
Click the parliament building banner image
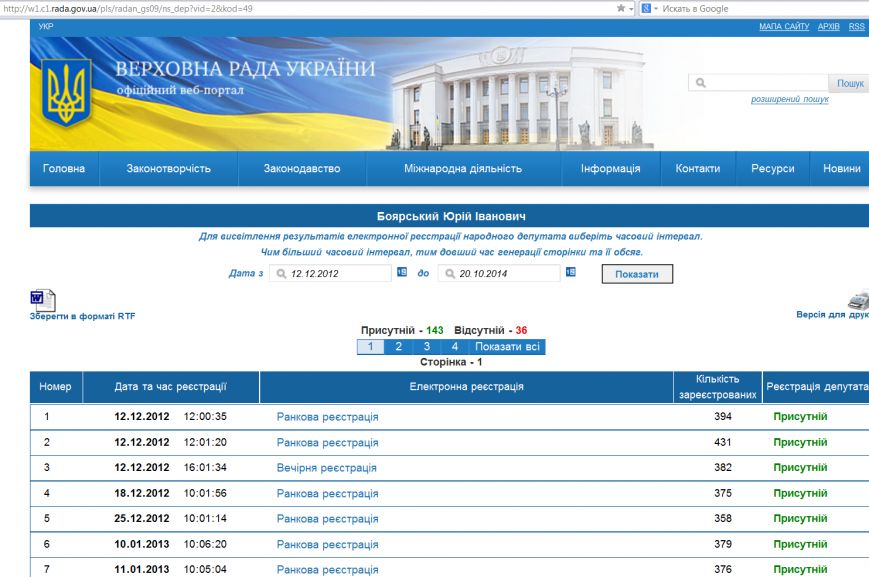pyautogui.click(x=518, y=98)
